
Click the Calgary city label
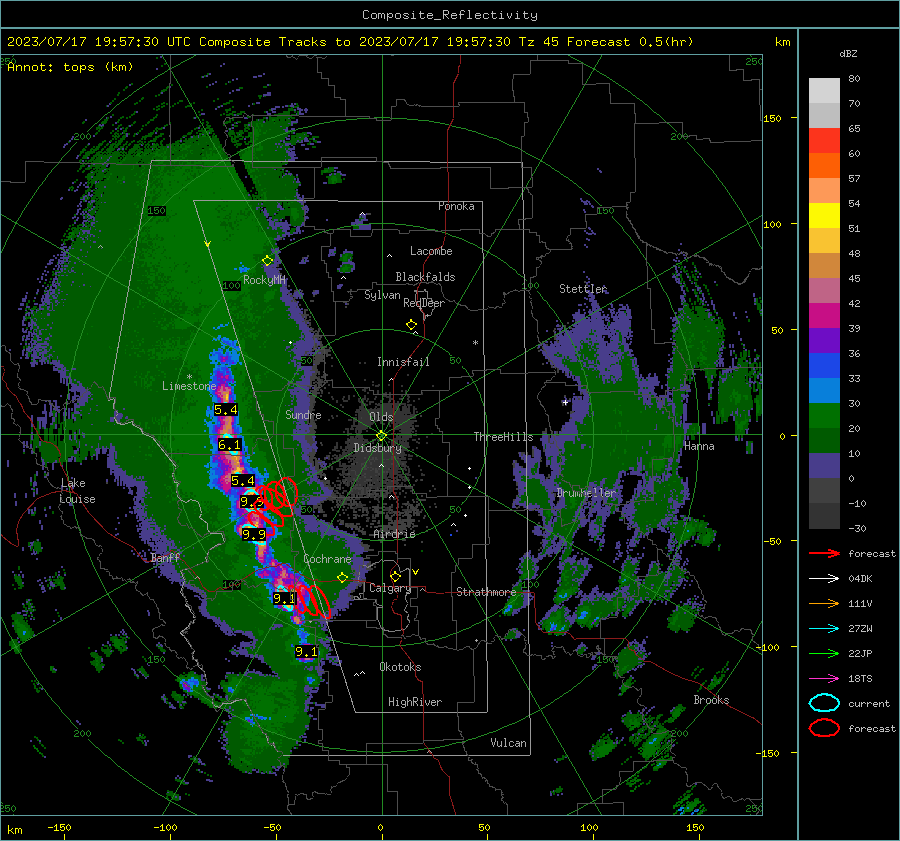point(390,588)
